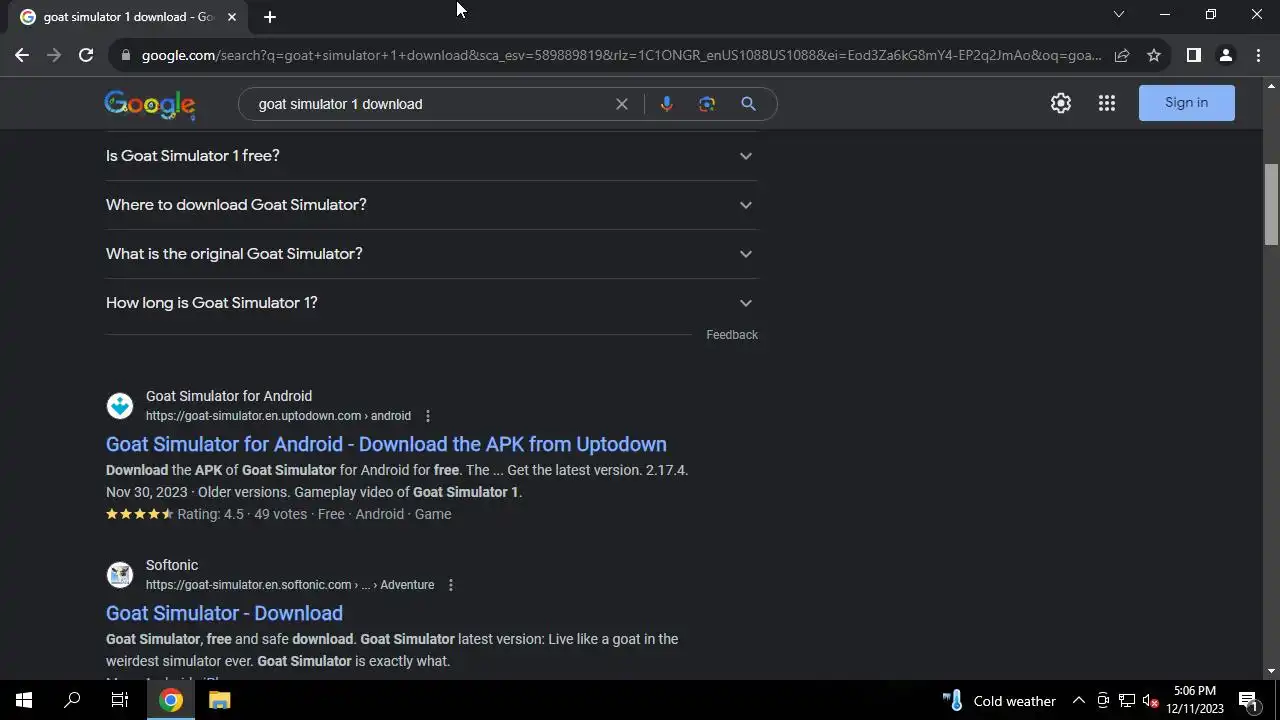Open the network status tray icon
Viewport: 1280px width, 720px height.
click(1127, 701)
